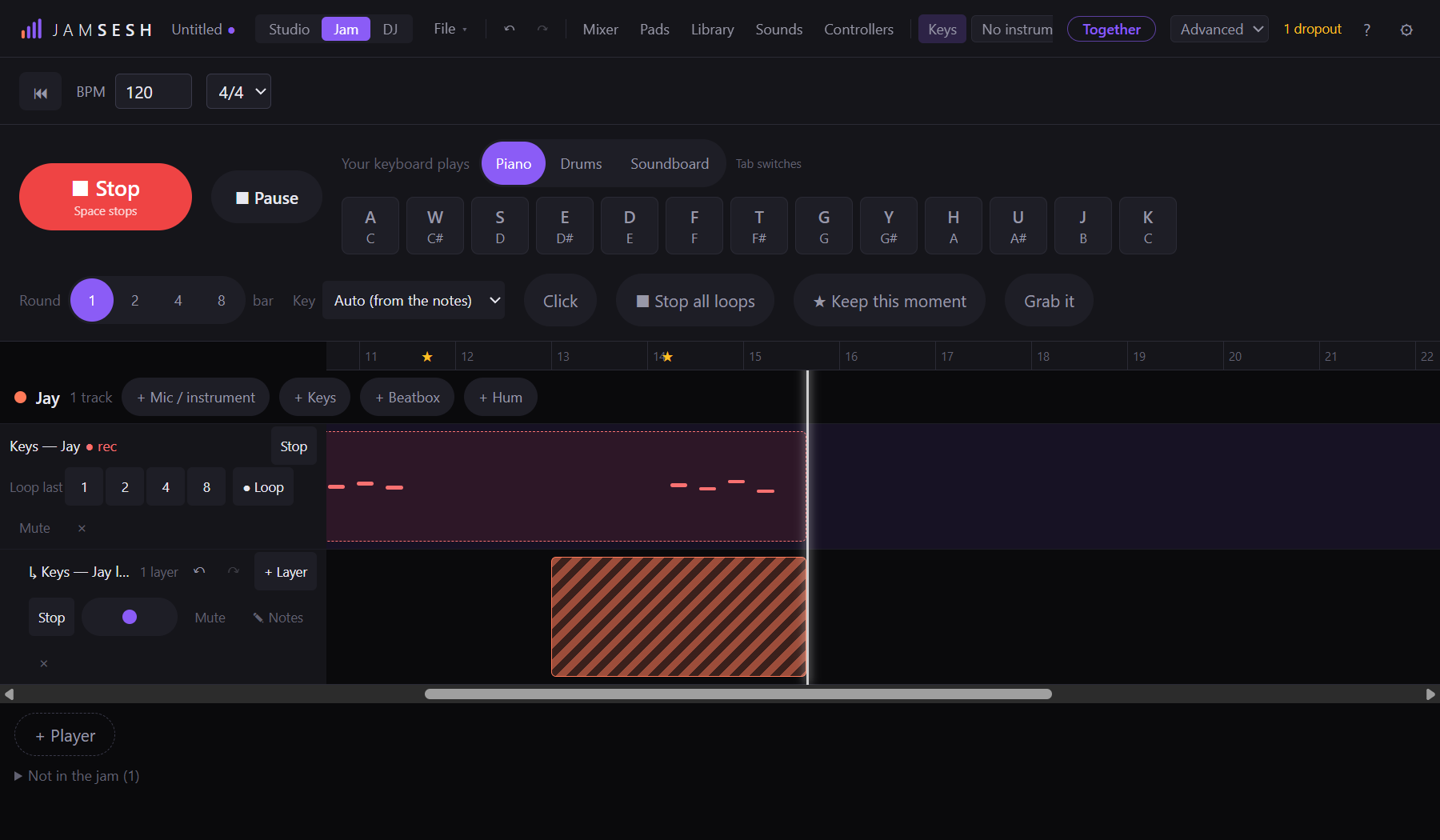Set keyboard to play Drums
Image resolution: width=1440 pixels, height=840 pixels.
(x=581, y=164)
